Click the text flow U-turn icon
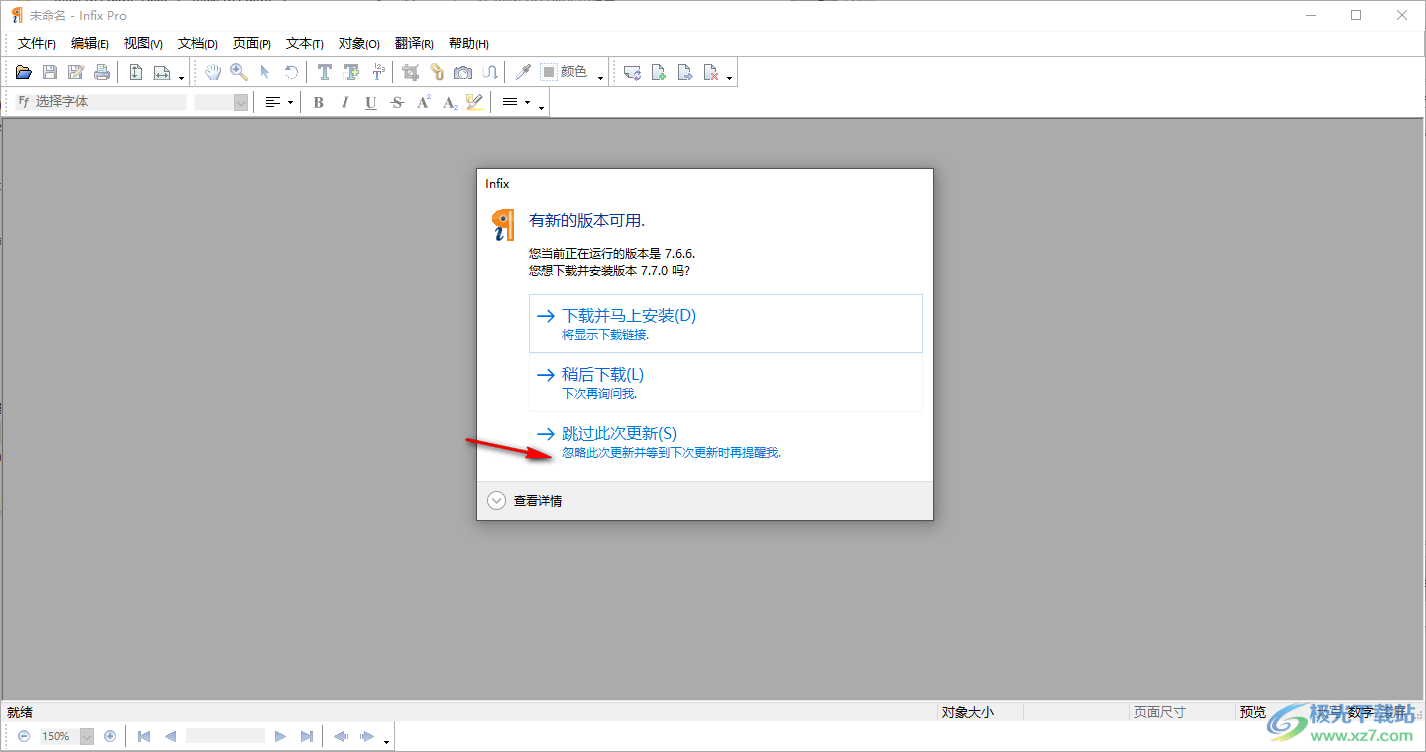 tap(489, 72)
